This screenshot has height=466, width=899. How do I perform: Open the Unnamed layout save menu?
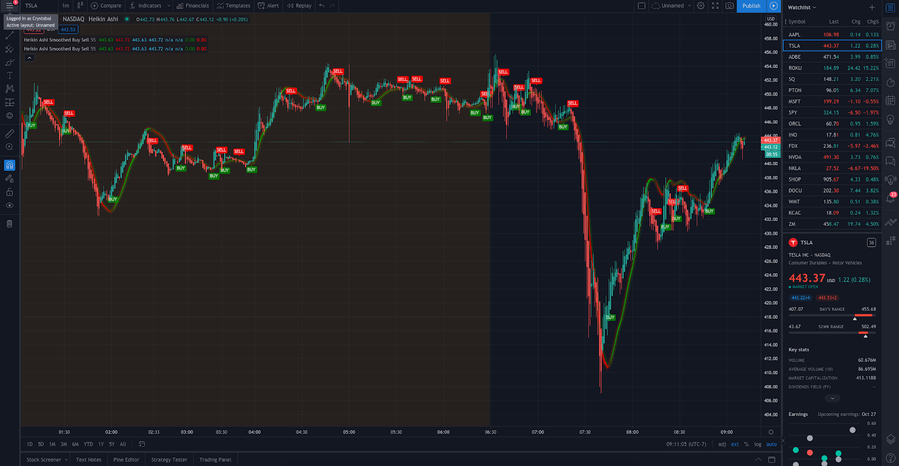(x=672, y=6)
